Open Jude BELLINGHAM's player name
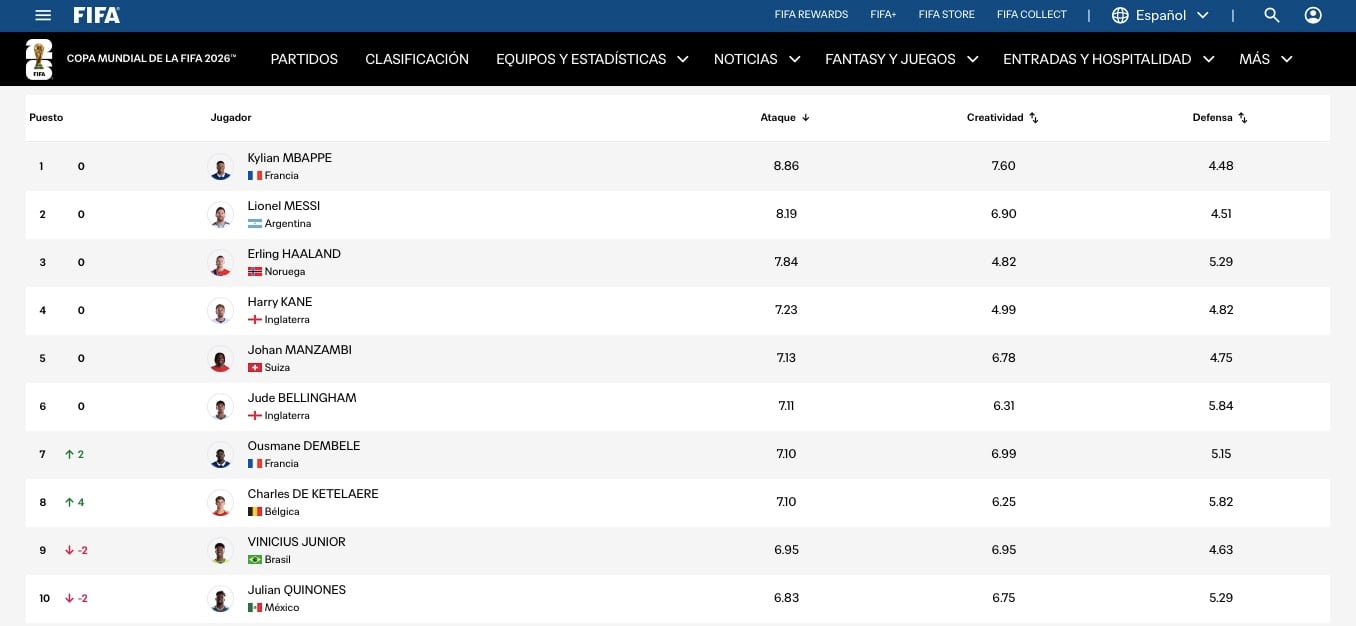This screenshot has width=1356, height=626. 302,398
